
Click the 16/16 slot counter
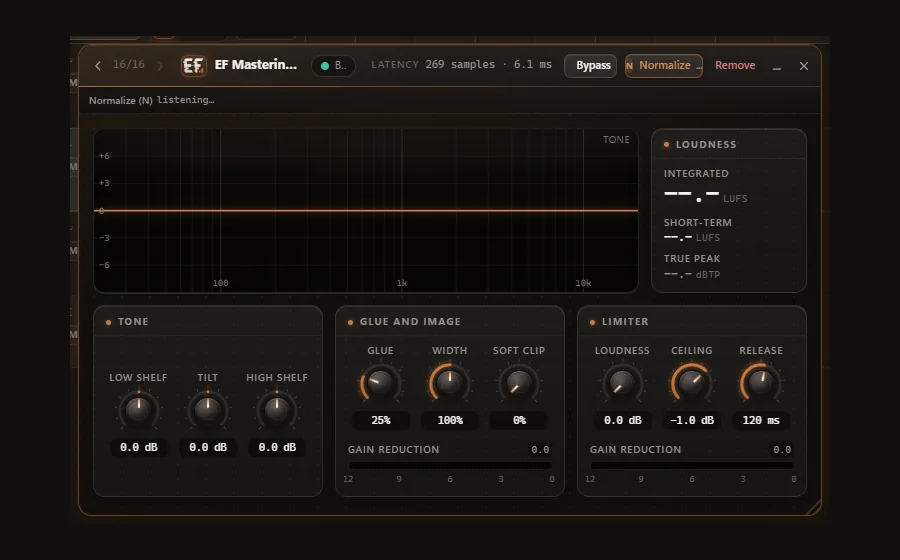(129, 64)
